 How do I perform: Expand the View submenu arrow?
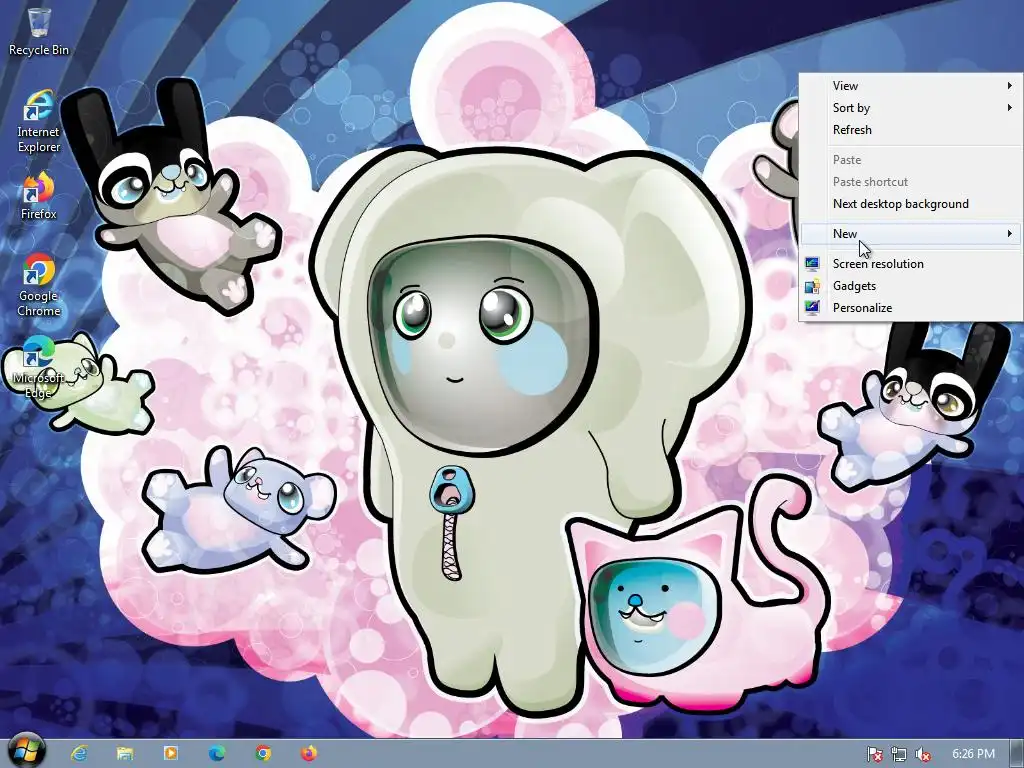tap(1010, 86)
